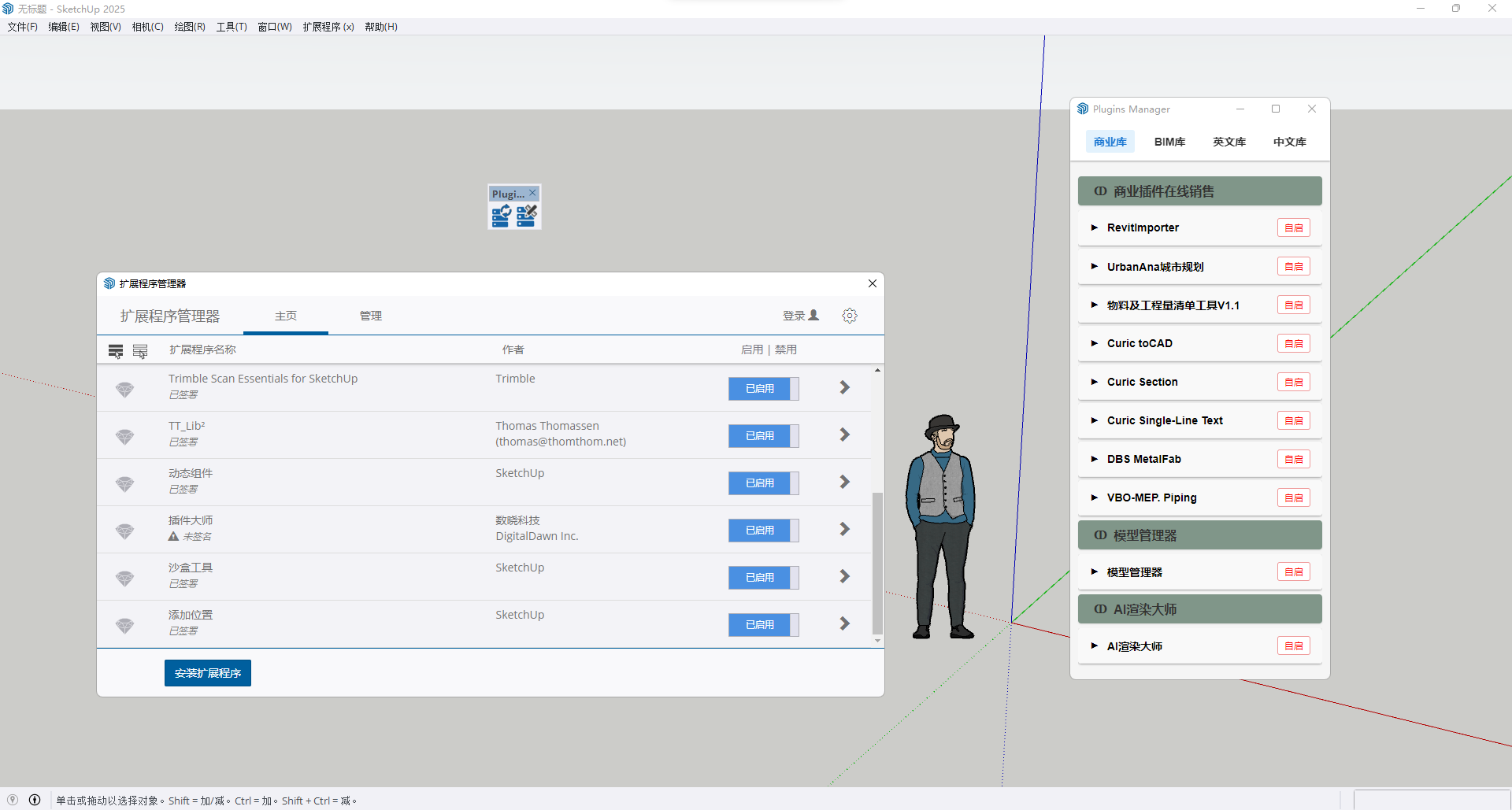Expand Curic Section plugin details
1512x810 pixels.
click(1094, 382)
